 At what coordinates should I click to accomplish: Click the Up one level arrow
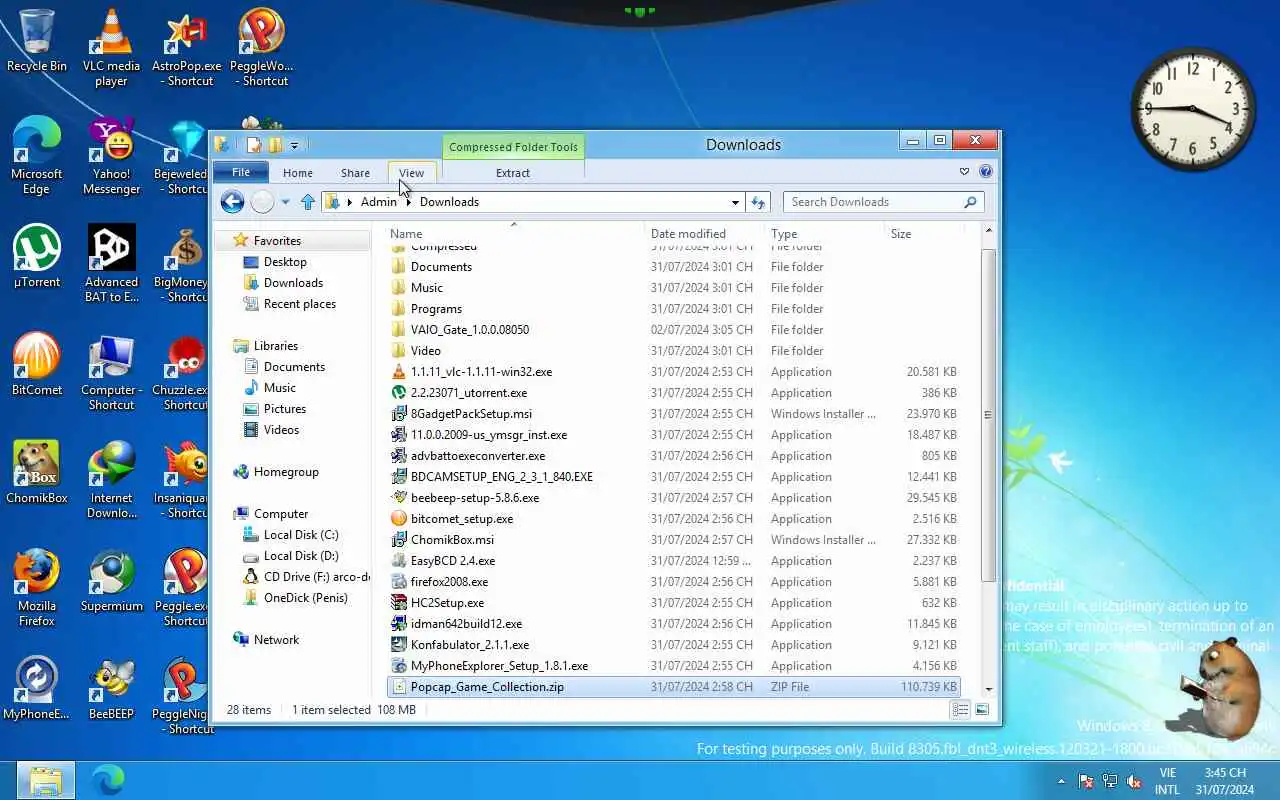(308, 202)
